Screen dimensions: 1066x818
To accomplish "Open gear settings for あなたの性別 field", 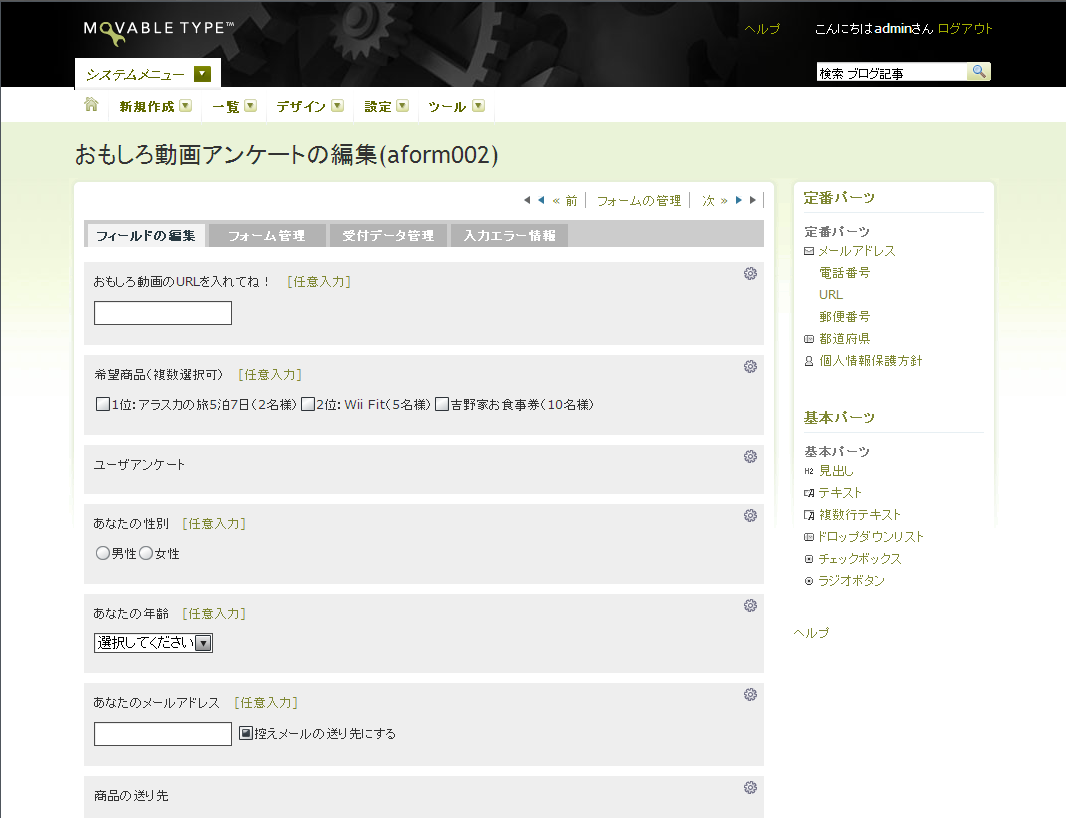I will tap(750, 516).
